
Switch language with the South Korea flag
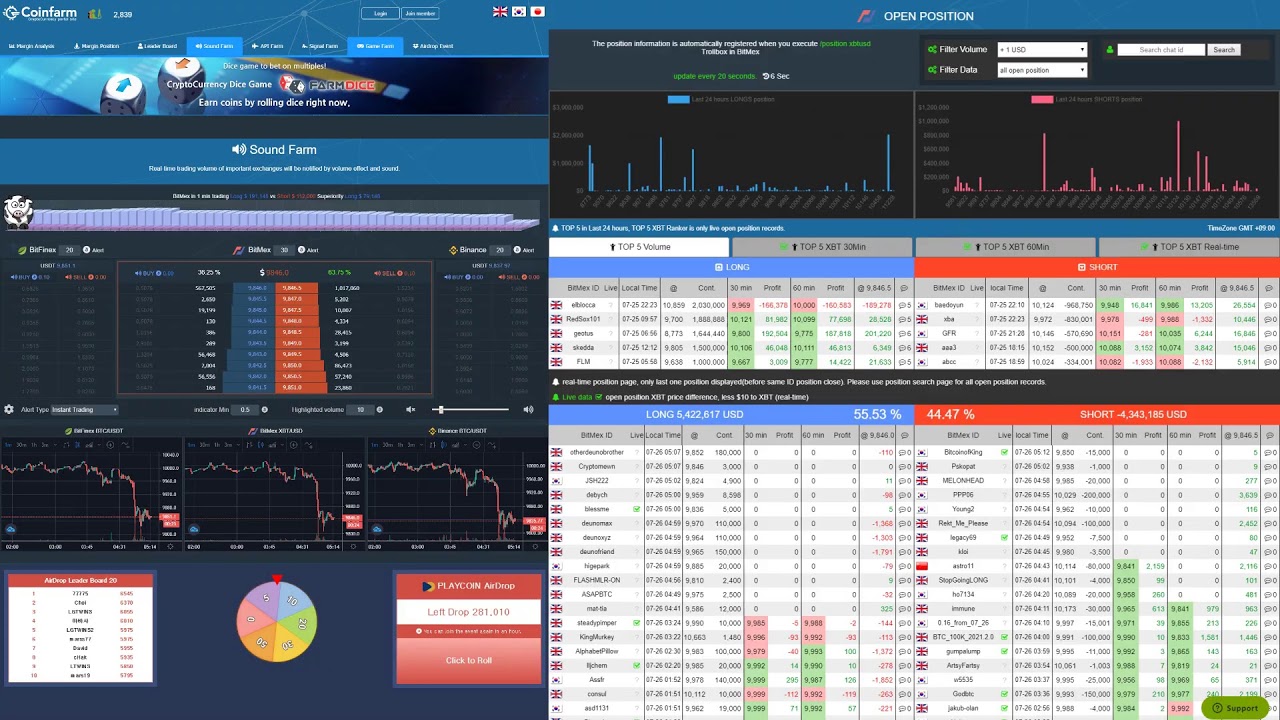(519, 12)
